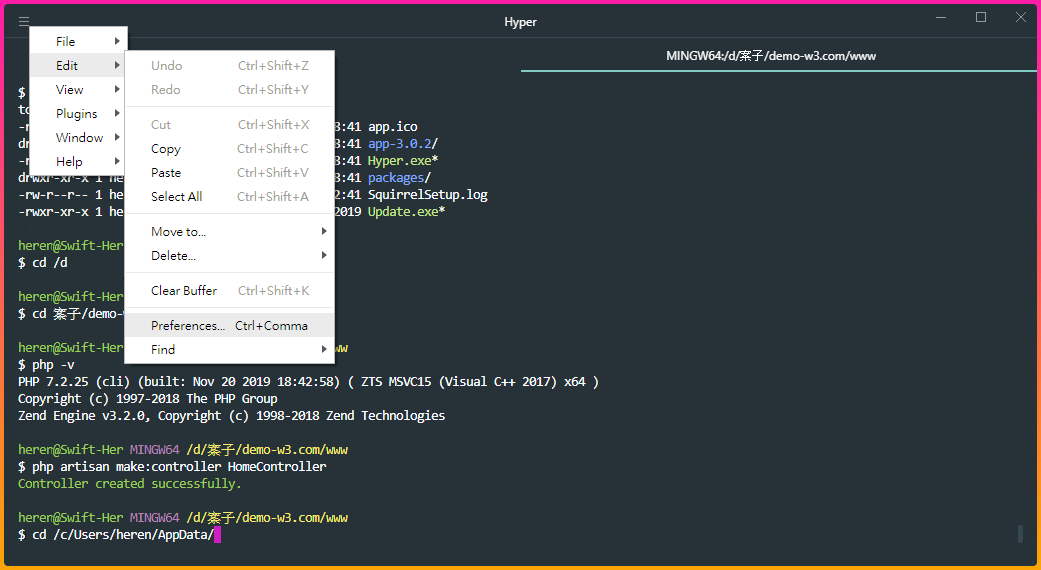Close the Hyper window
Image resolution: width=1041 pixels, height=570 pixels.
coord(1021,17)
